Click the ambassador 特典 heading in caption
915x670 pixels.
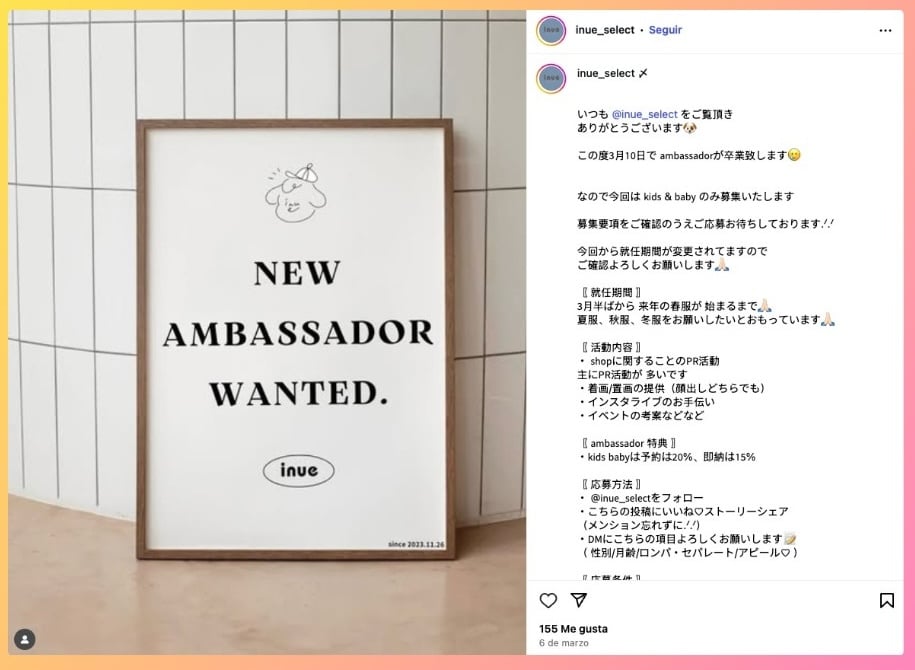628,443
